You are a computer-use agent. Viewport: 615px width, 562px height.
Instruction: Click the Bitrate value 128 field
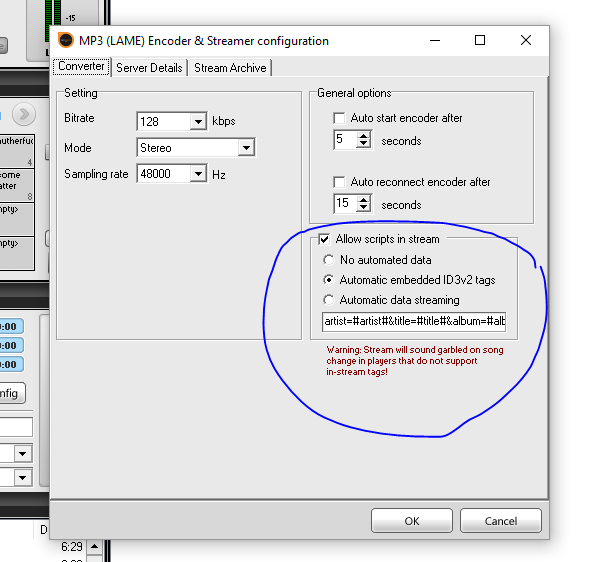point(164,122)
